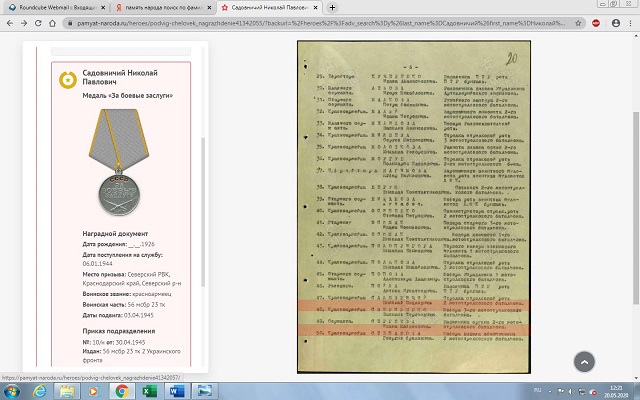
Task: Click the name Садовничий Николай Павлович heading
Action: tap(120, 77)
